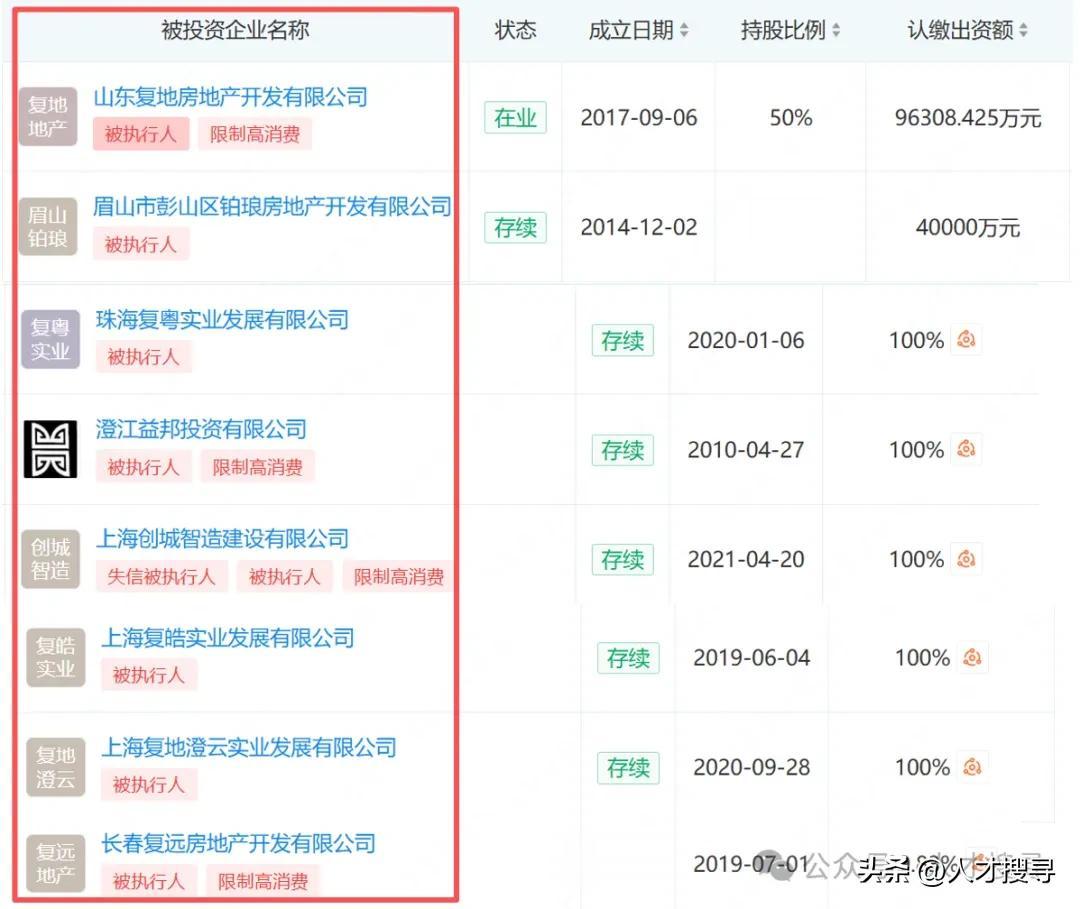Click 被执行人 tag under 眉山市彭山区铂琅
Screen dimensions: 1080x909
coord(141,244)
